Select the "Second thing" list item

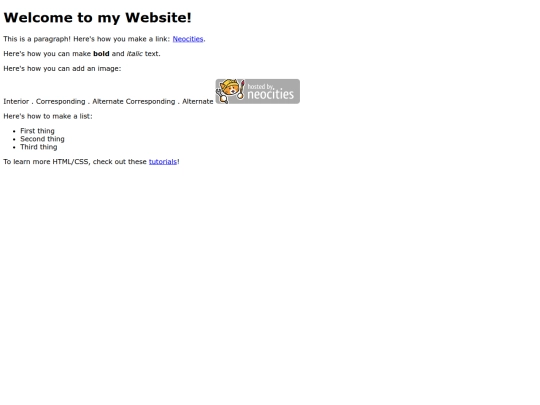tap(42, 139)
